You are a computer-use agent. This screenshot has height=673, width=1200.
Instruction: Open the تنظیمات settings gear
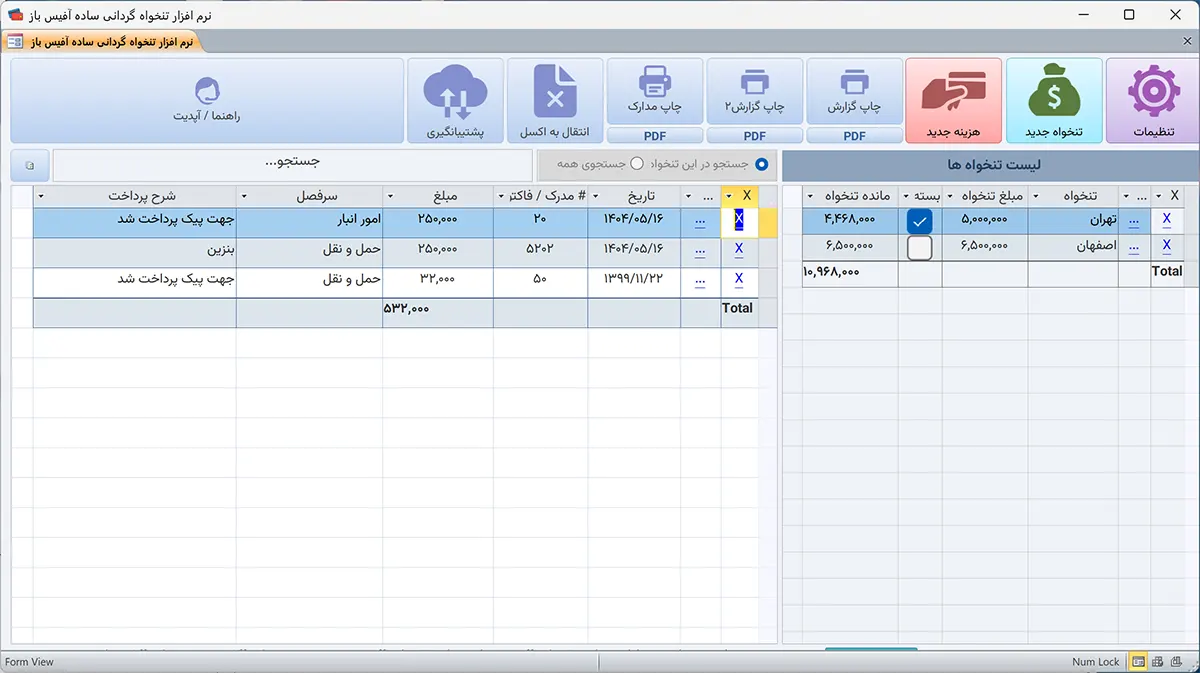1152,100
